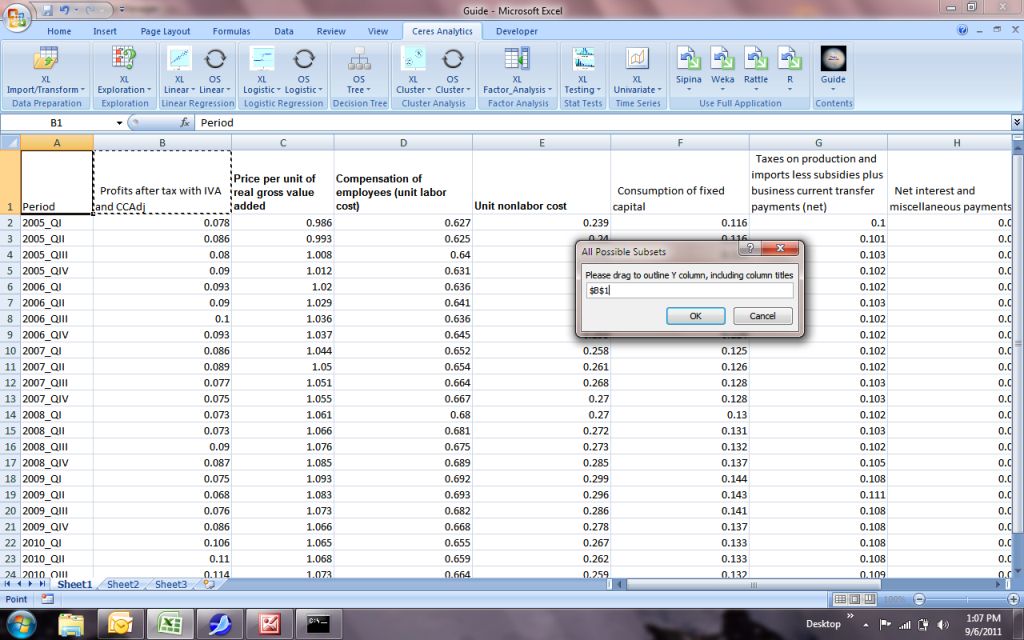Select row 10 header

tap(10, 351)
